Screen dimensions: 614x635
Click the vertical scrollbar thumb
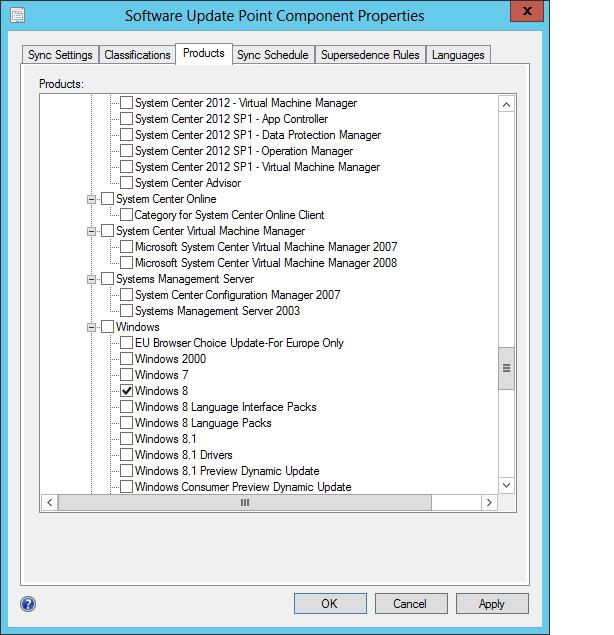tap(506, 368)
